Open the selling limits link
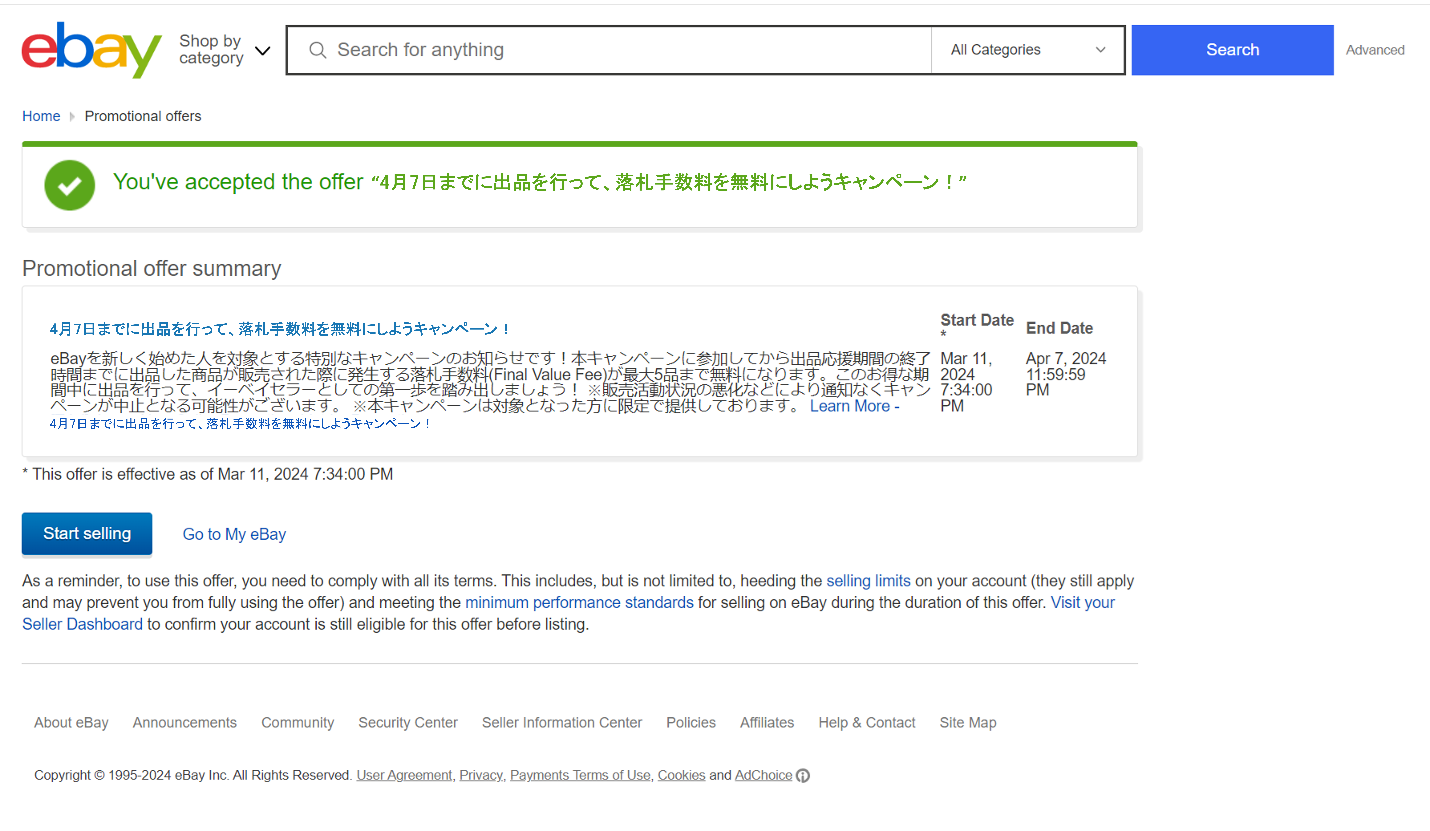 868,581
